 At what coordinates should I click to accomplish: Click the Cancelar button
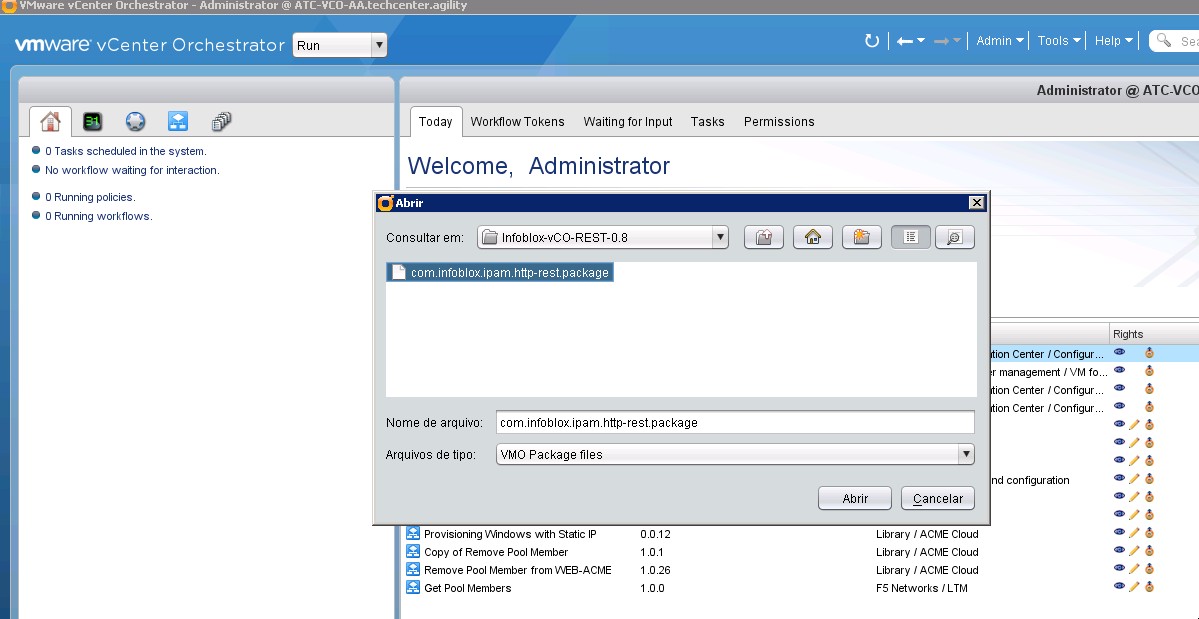937,498
